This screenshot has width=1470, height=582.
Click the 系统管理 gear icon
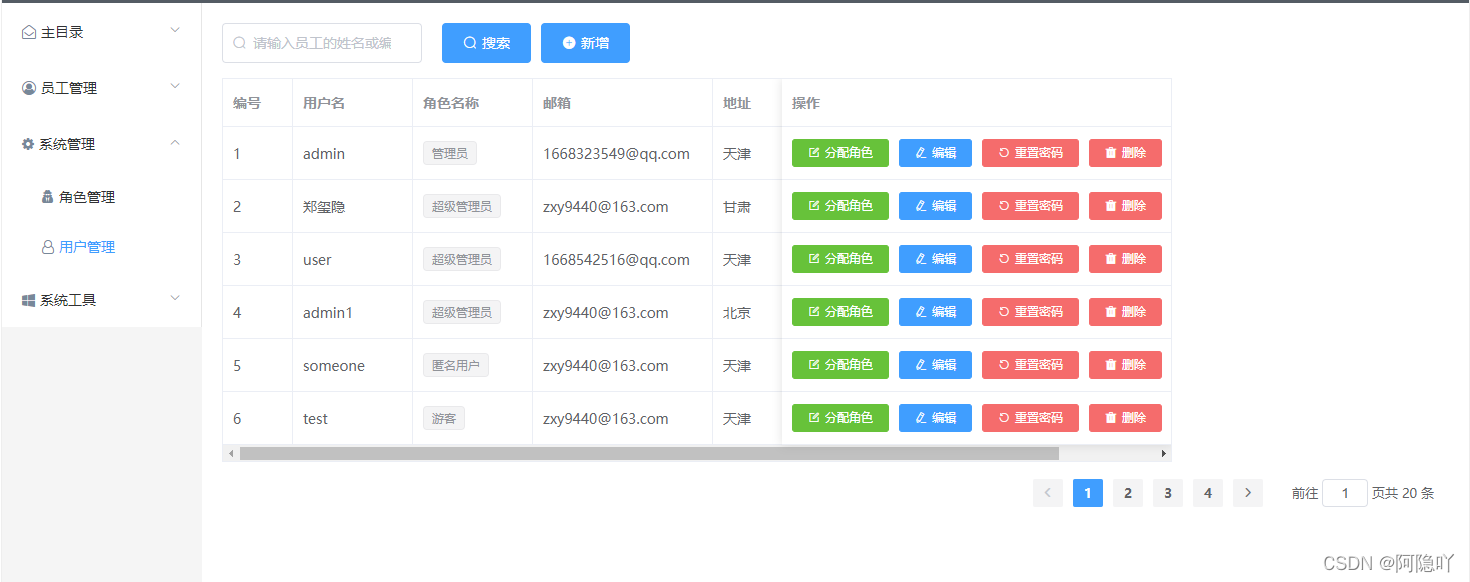28,144
